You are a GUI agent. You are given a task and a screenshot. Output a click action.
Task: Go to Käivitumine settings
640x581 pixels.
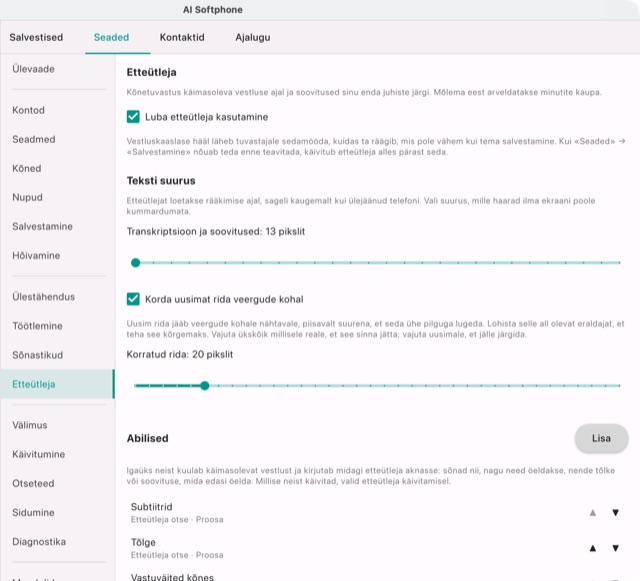pyautogui.click(x=57, y=454)
